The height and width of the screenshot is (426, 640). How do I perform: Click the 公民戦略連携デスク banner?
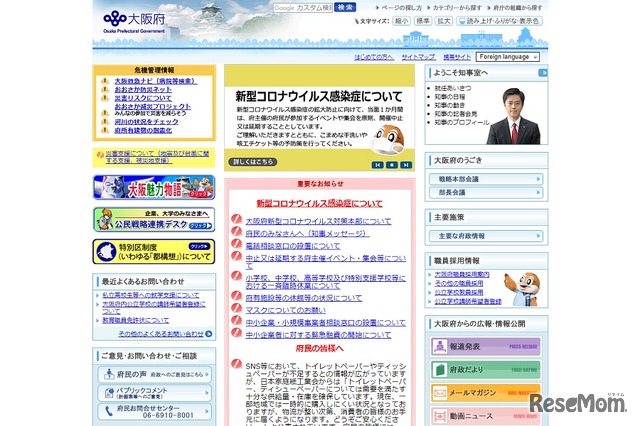pyautogui.click(x=154, y=220)
